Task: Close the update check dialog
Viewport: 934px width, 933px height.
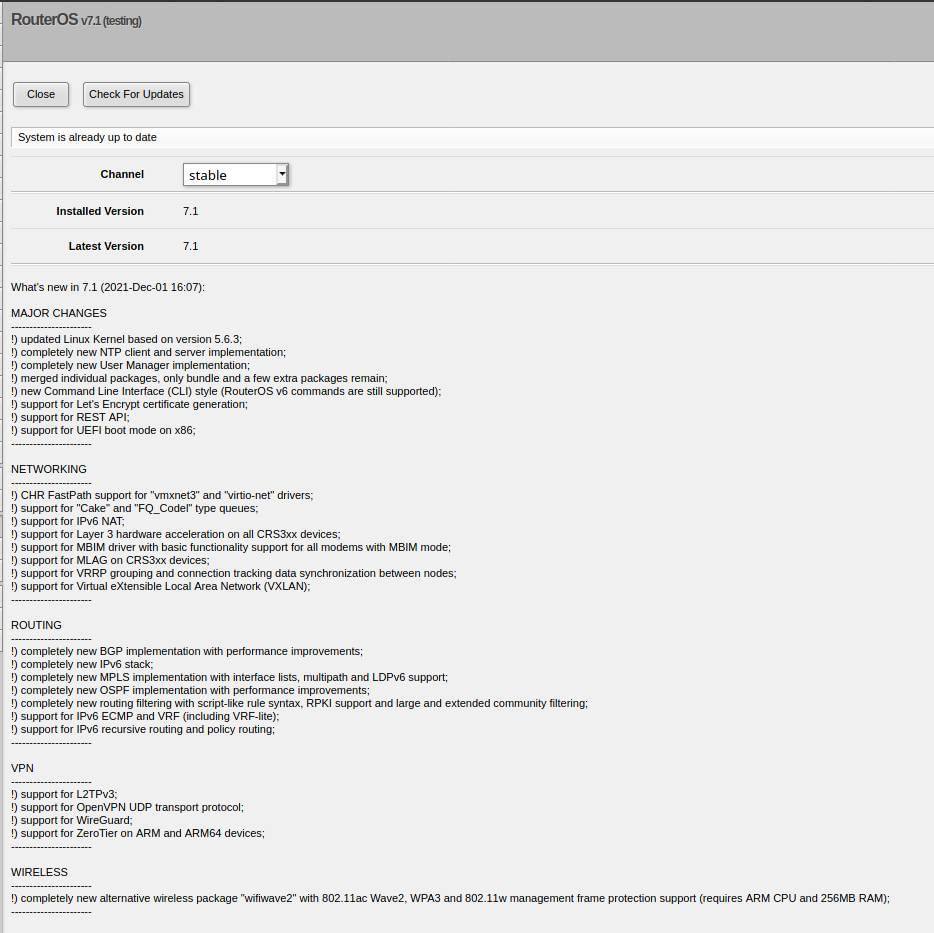Action: coord(41,94)
